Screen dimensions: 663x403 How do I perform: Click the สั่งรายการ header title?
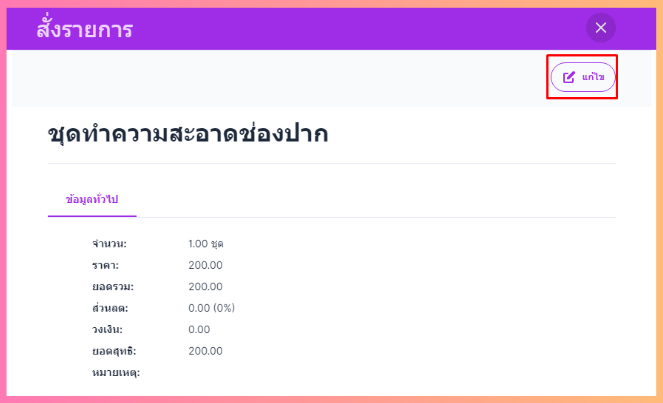84,29
